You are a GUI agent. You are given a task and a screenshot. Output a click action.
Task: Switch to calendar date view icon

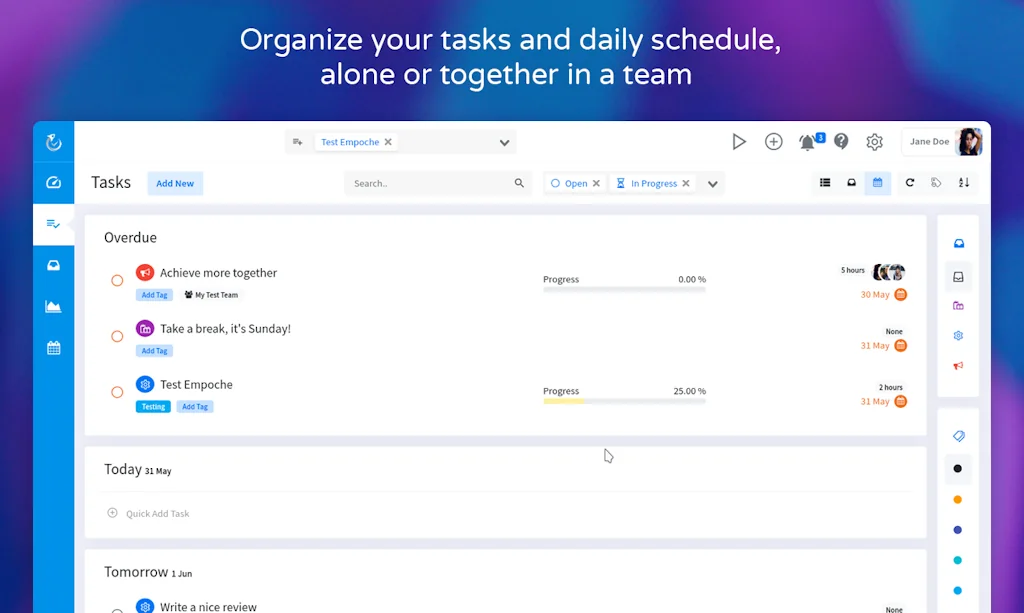(877, 183)
